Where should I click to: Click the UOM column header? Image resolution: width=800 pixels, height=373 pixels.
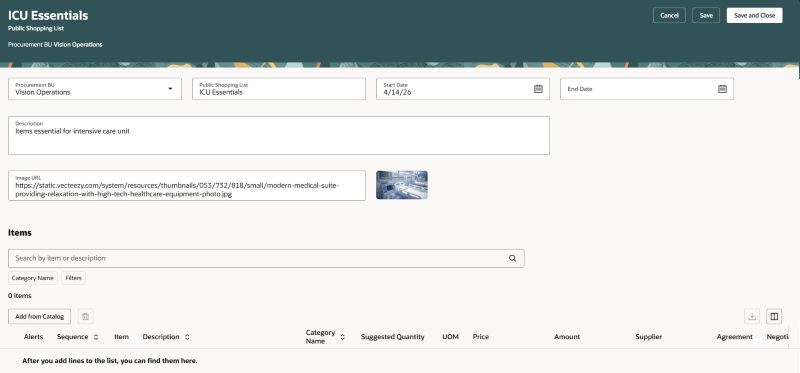pos(451,337)
